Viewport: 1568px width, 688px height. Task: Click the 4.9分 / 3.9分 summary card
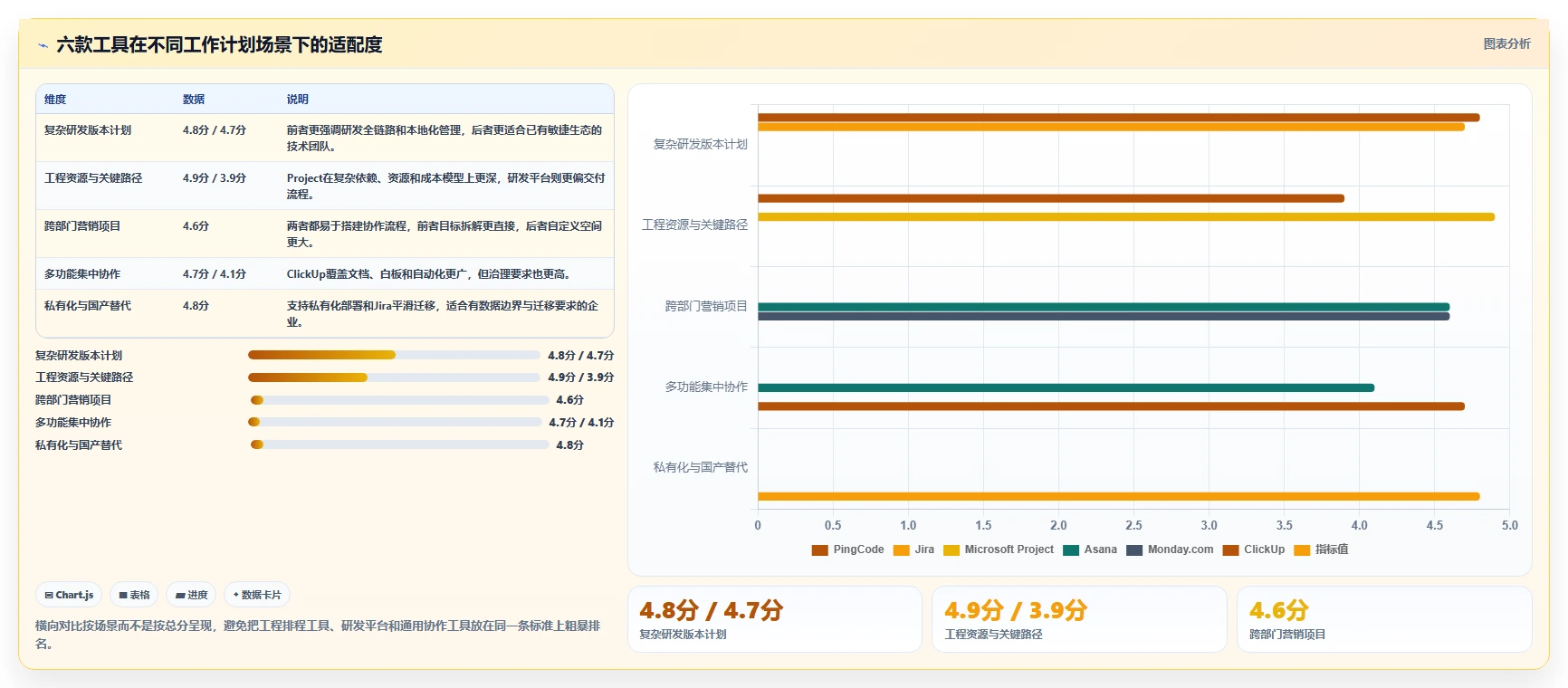[x=1079, y=619]
